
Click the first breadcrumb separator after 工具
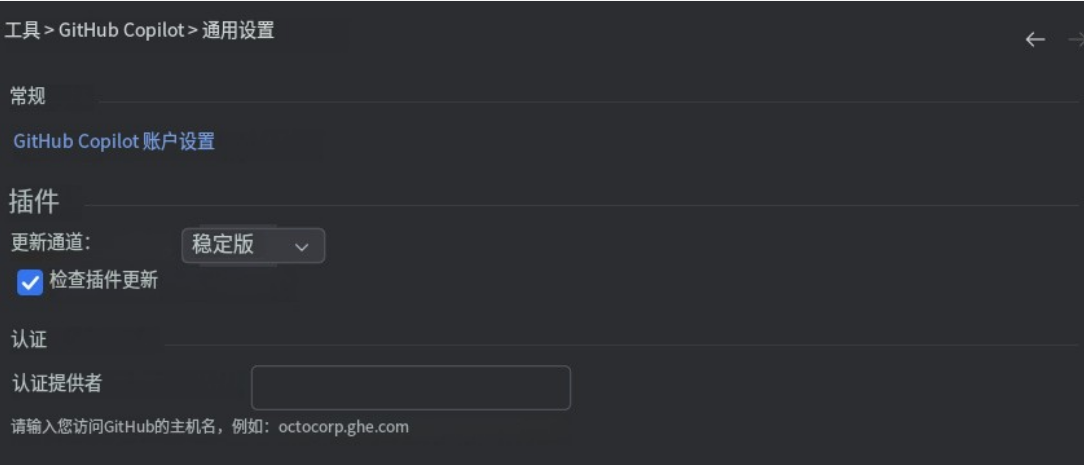click(49, 31)
